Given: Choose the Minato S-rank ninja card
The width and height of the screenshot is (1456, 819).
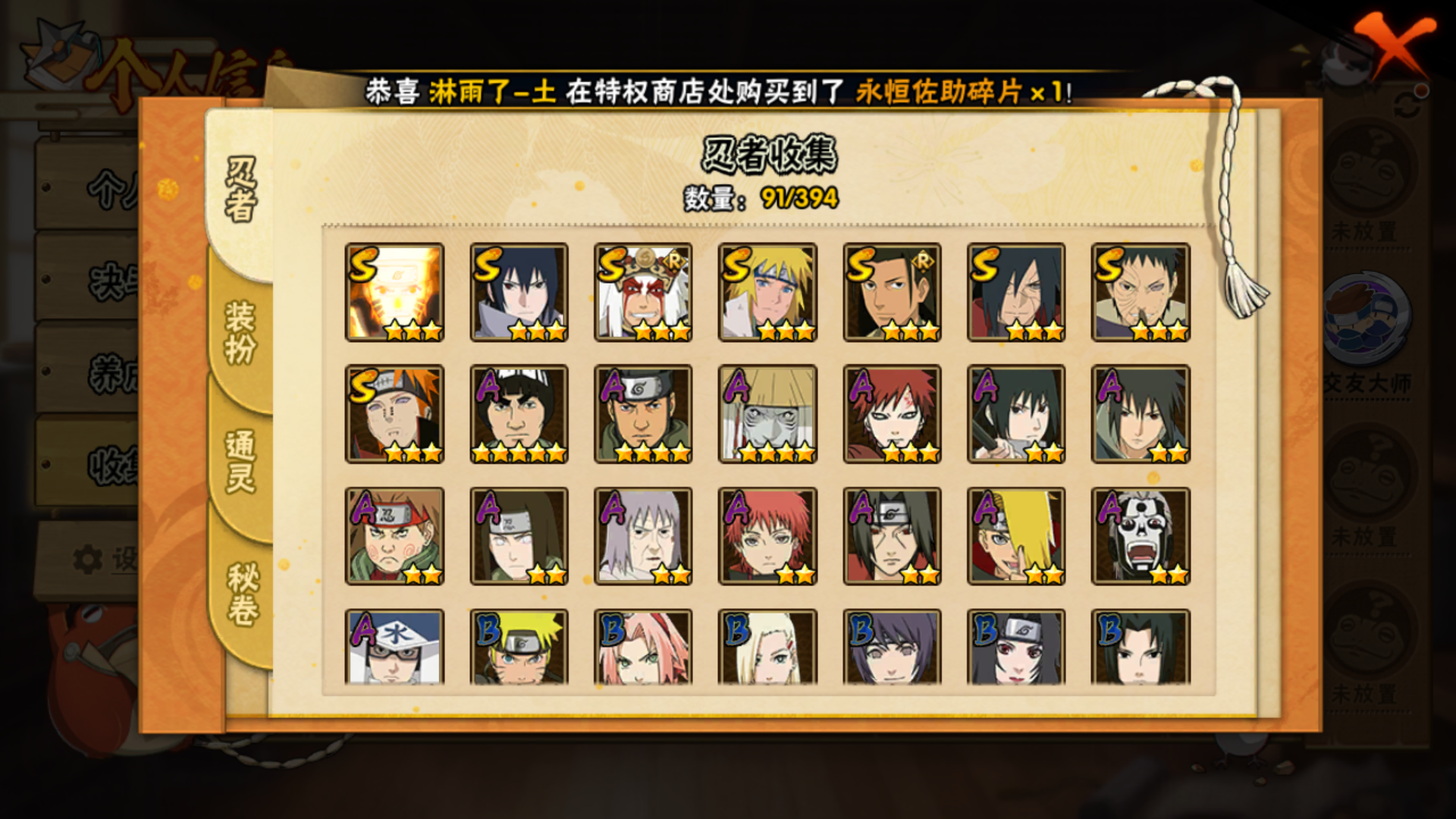Looking at the screenshot, I should (767, 292).
